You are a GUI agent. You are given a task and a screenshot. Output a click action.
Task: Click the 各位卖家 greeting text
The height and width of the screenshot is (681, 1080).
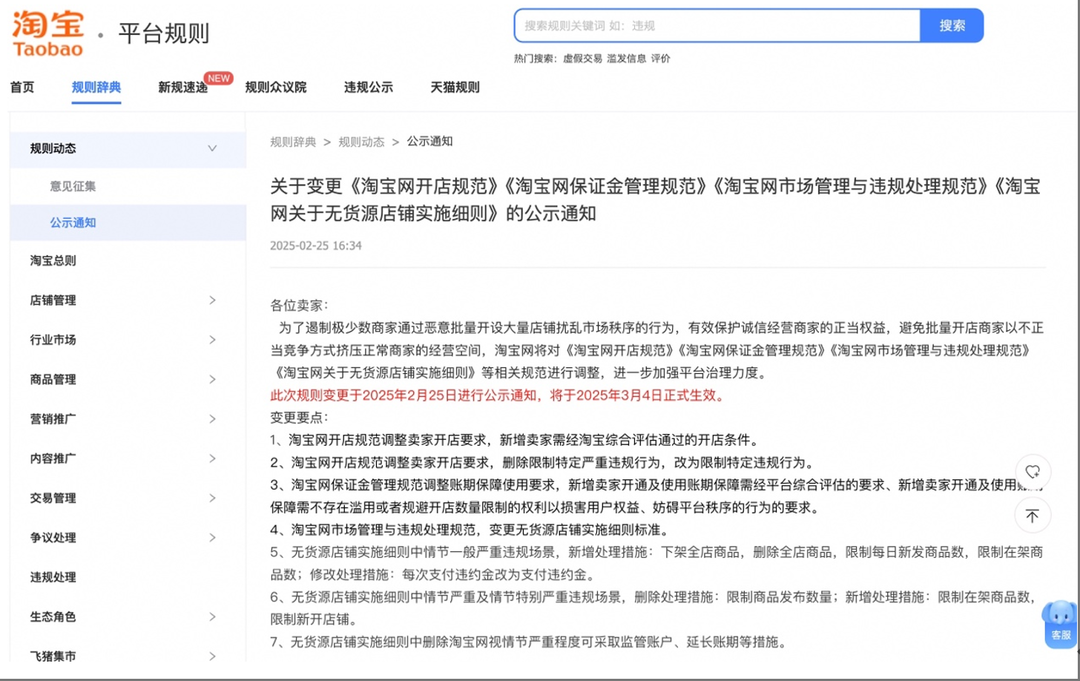point(300,305)
